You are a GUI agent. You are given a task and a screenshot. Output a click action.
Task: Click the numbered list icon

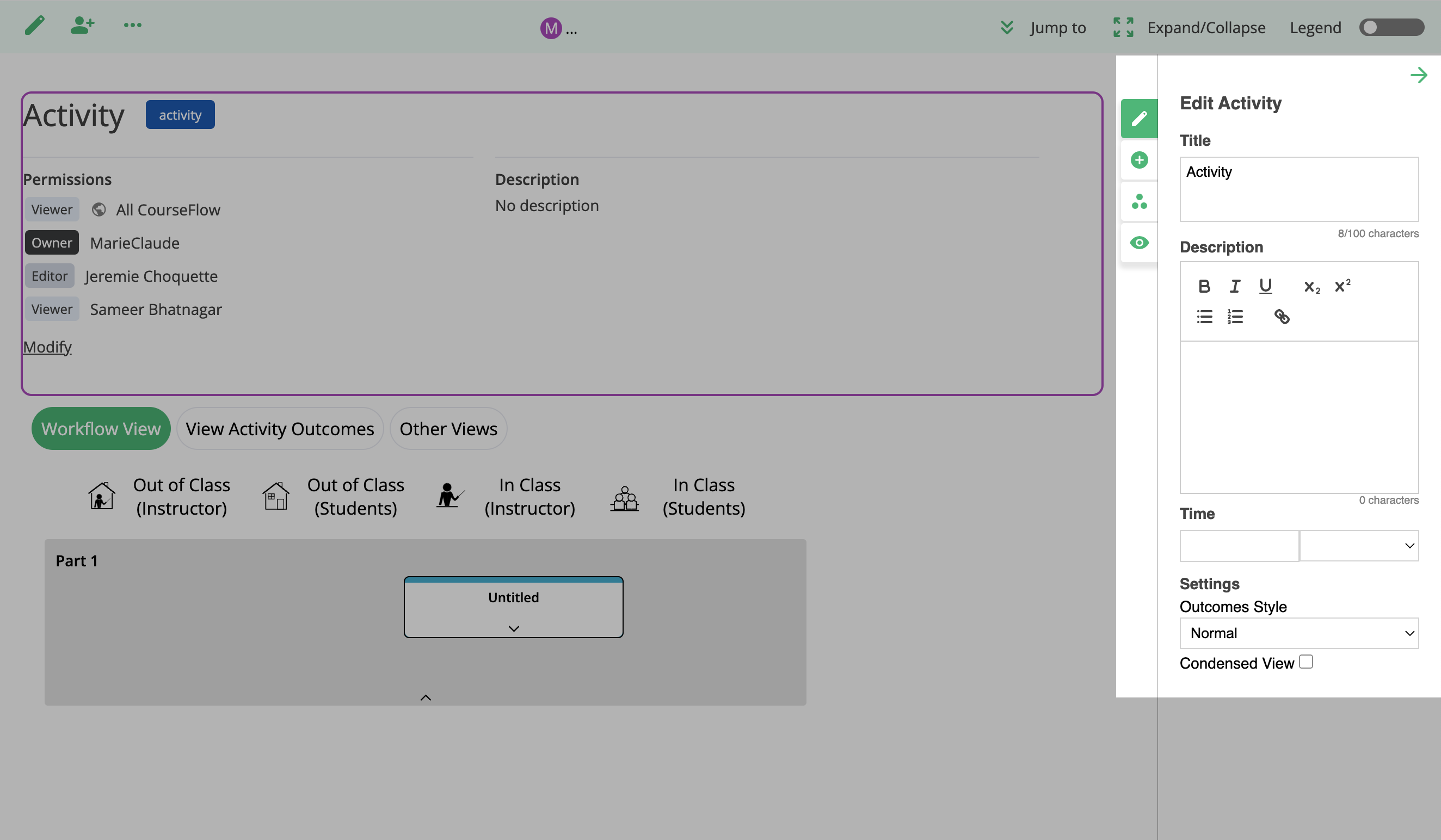click(x=1235, y=316)
